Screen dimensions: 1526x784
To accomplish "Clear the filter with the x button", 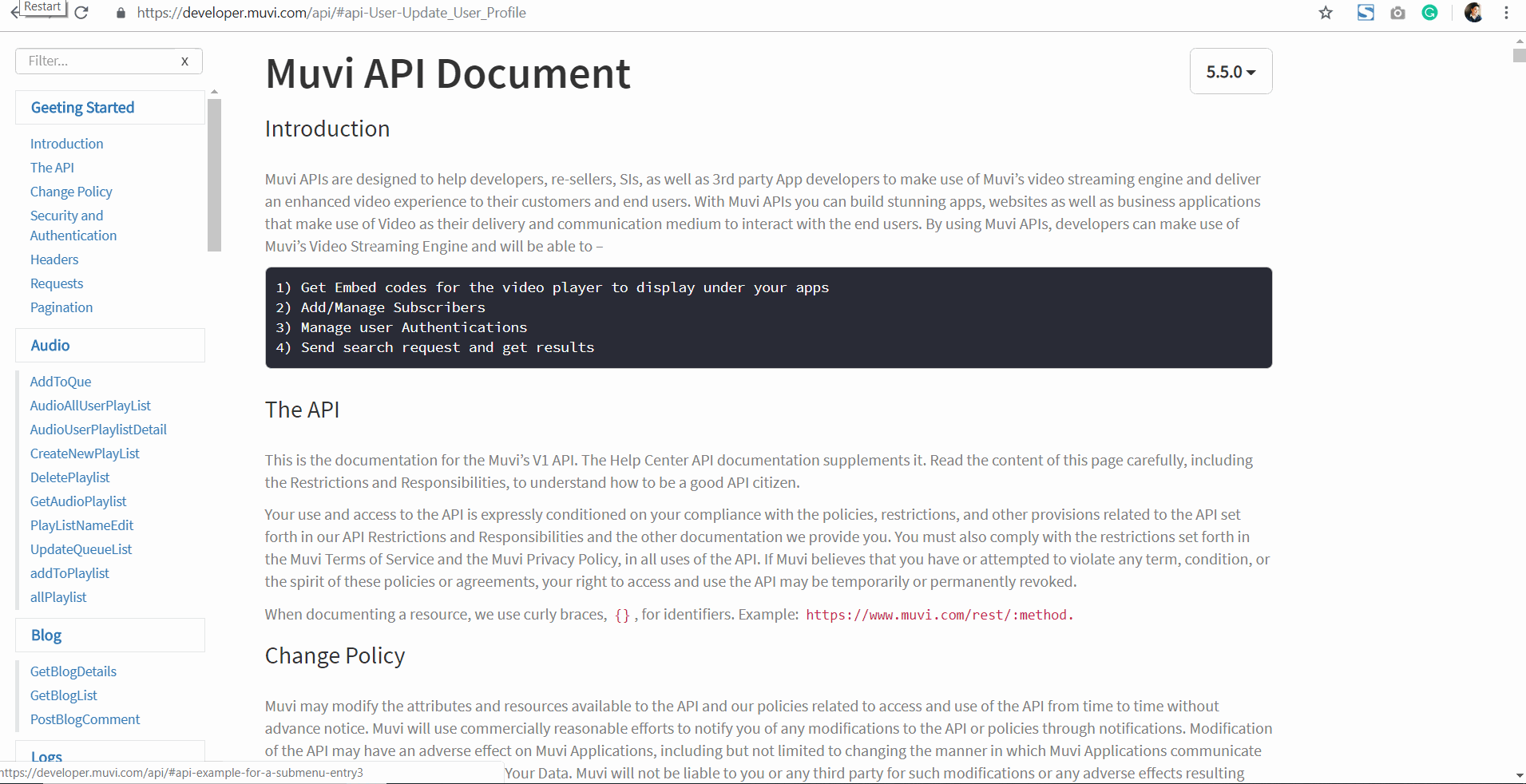I will pyautogui.click(x=184, y=61).
